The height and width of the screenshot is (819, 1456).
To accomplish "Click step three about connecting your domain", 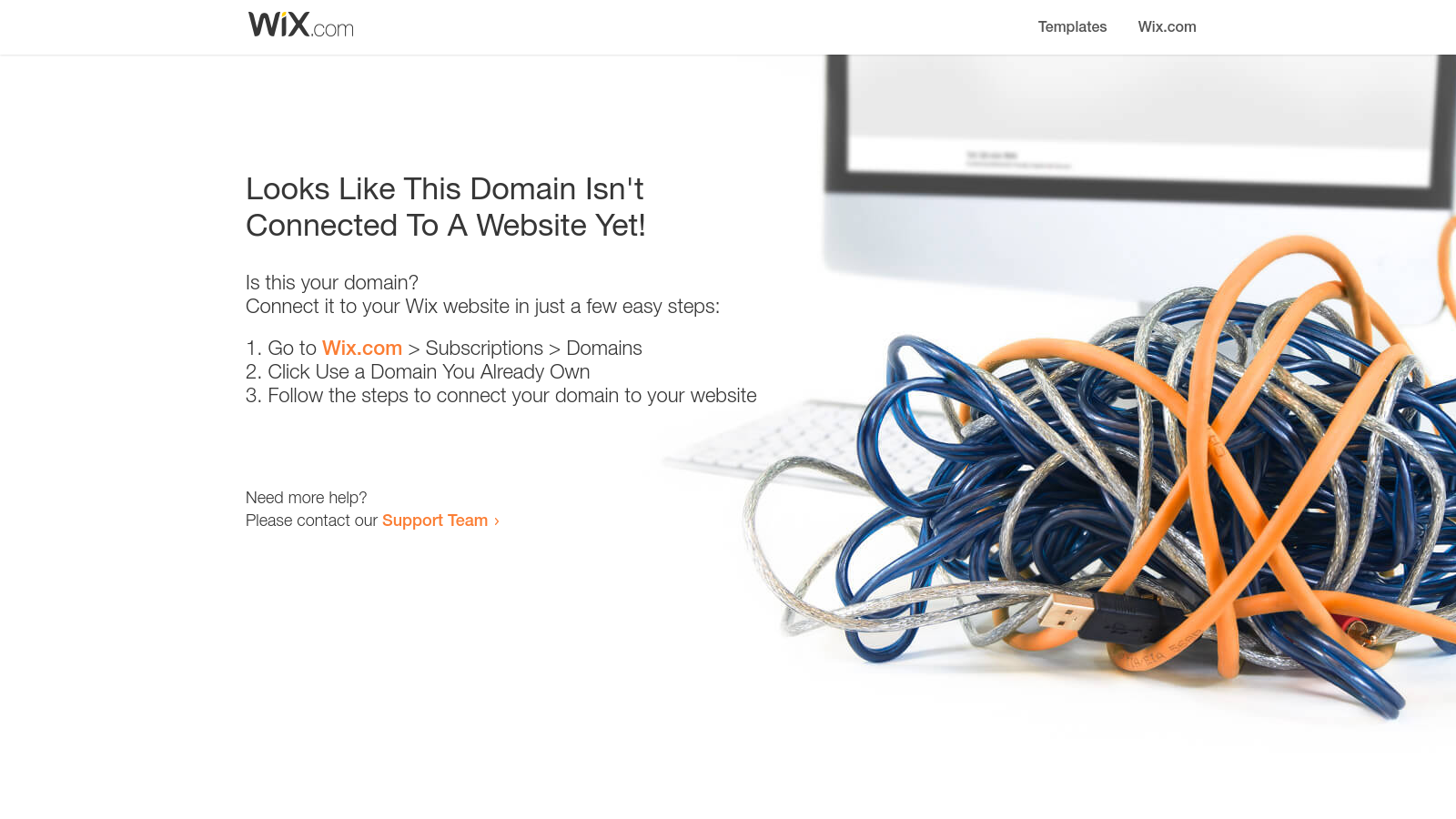I will pos(512,395).
